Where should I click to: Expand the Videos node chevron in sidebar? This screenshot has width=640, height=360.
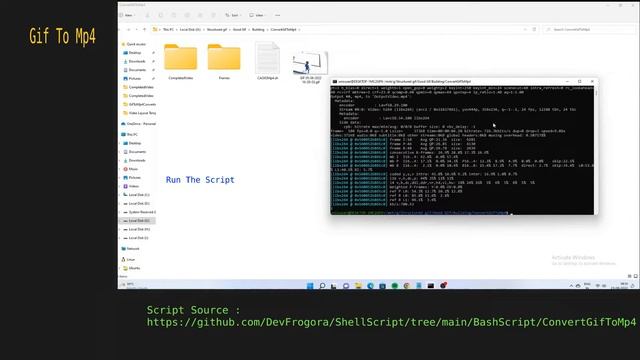click(120, 186)
